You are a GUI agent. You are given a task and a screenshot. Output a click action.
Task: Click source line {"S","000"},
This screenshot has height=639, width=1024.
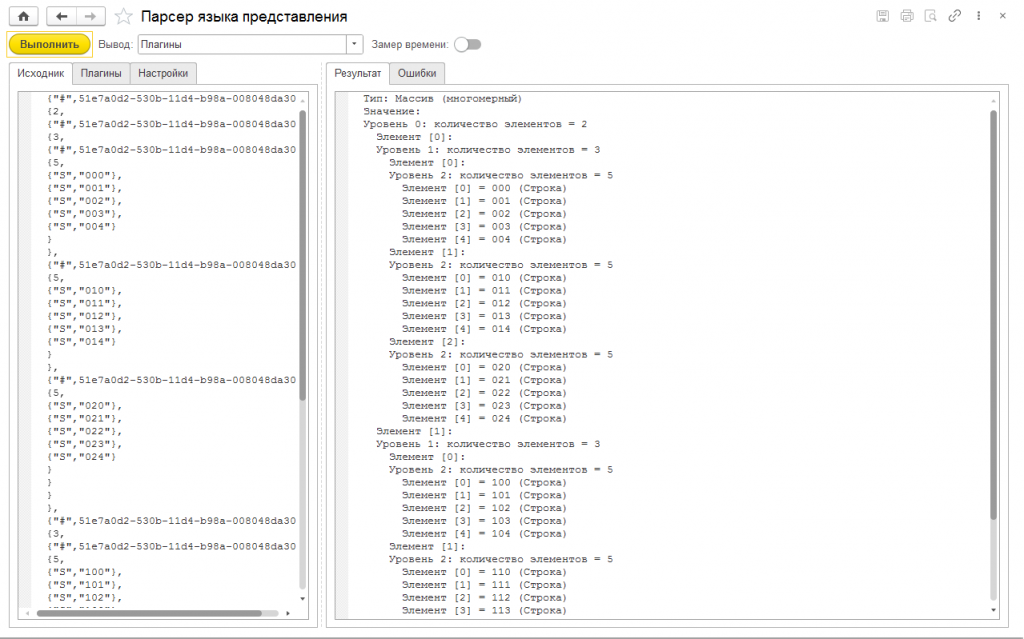coord(85,176)
